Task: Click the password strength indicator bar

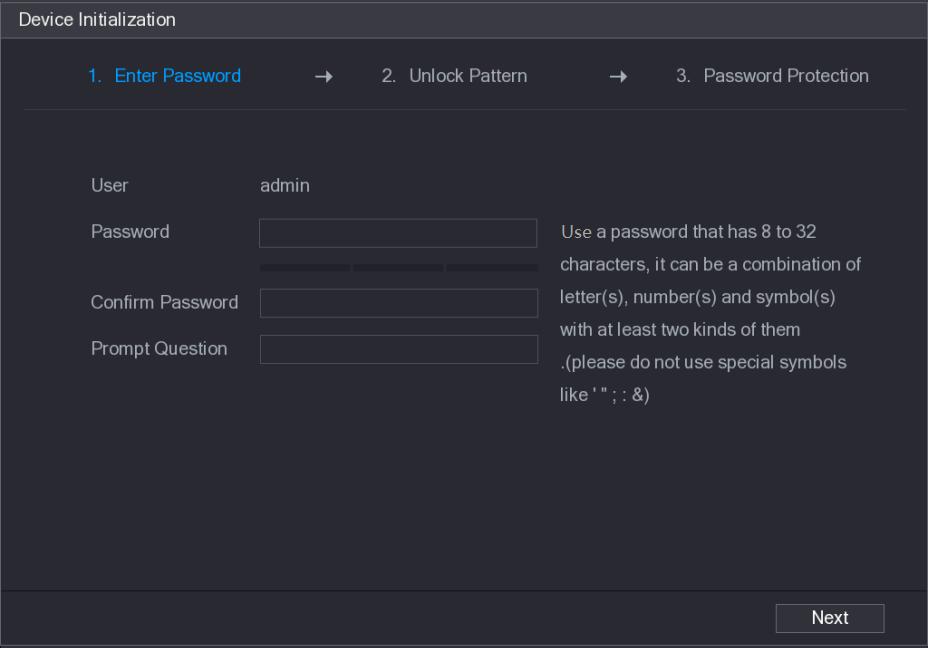Action: 398,267
